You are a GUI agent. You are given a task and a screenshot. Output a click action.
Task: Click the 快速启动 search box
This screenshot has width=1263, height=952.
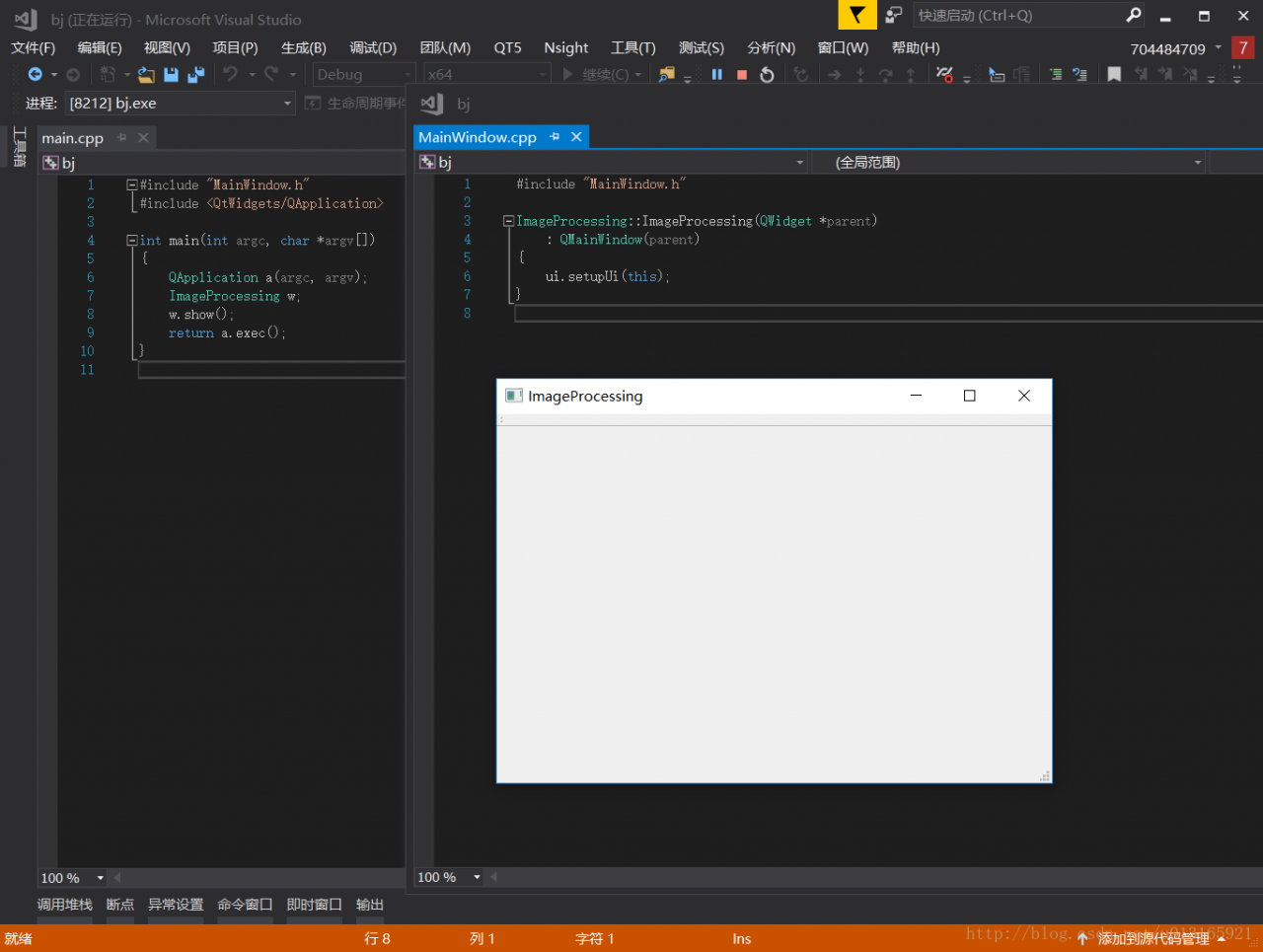click(1016, 15)
